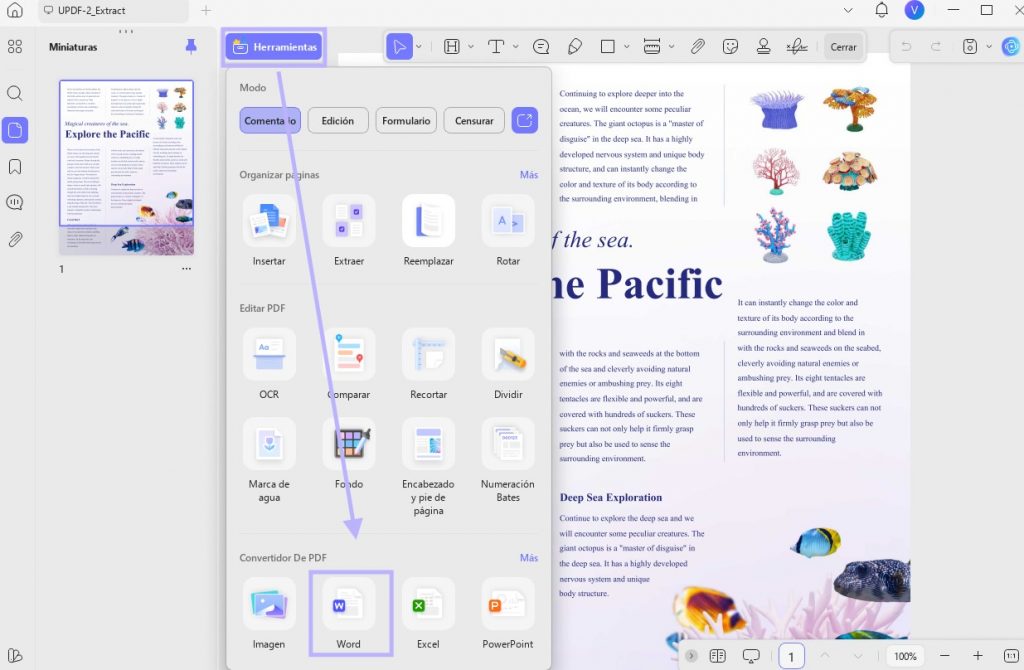Open the Recortar crop tool
1024x670 pixels.
(428, 364)
